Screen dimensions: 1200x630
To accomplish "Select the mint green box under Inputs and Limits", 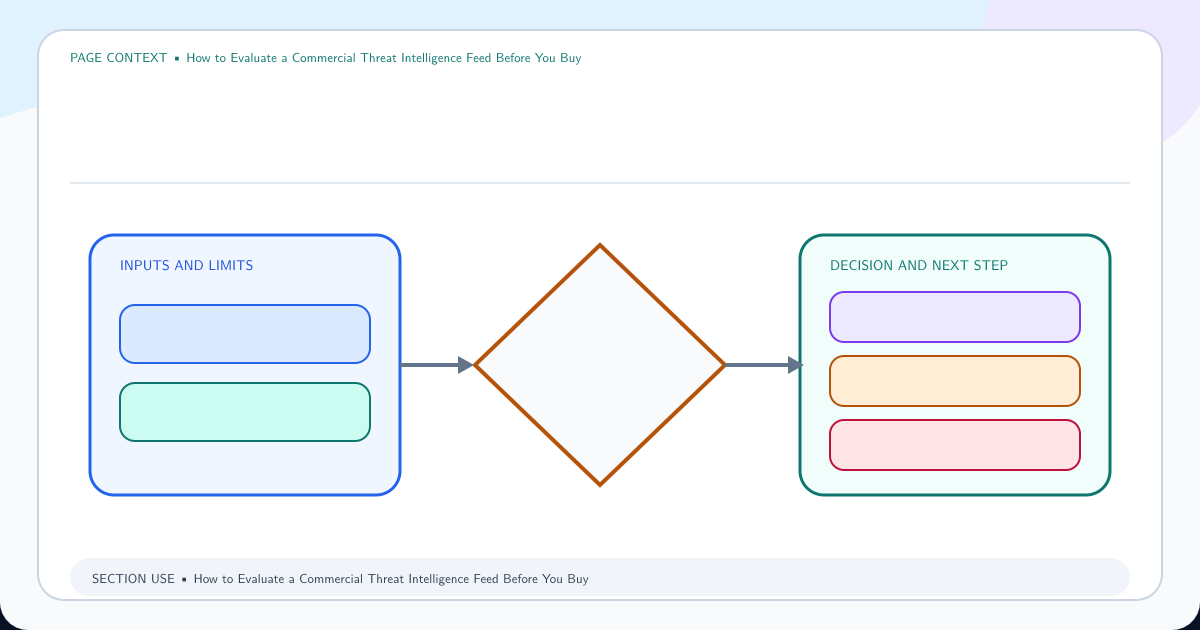I will (245, 412).
